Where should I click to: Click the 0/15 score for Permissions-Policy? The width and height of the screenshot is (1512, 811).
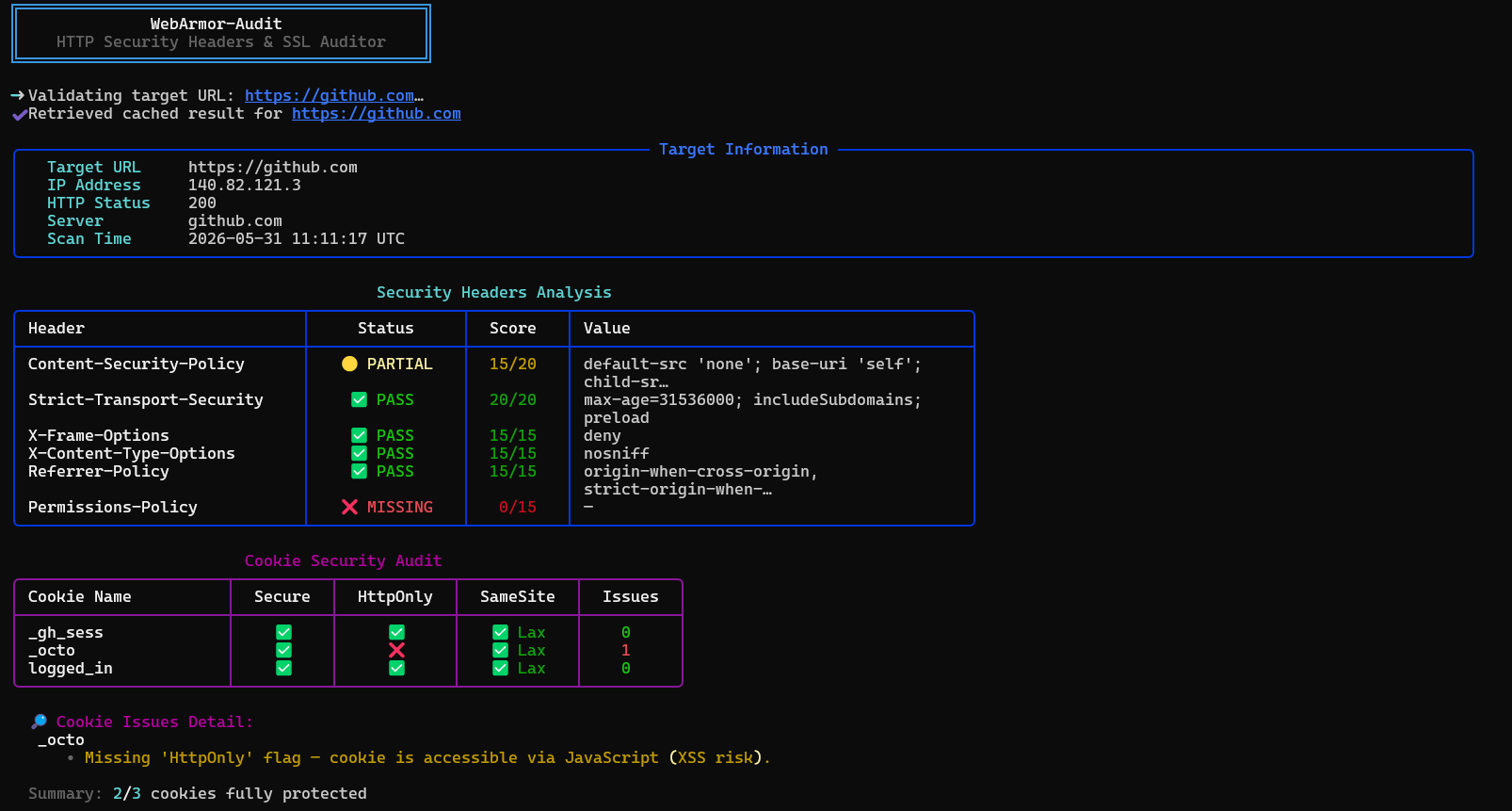coord(518,507)
